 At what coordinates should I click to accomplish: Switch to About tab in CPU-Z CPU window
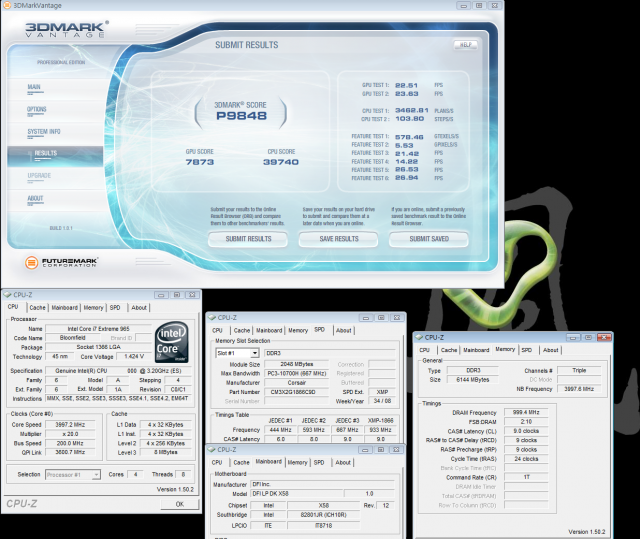139,308
